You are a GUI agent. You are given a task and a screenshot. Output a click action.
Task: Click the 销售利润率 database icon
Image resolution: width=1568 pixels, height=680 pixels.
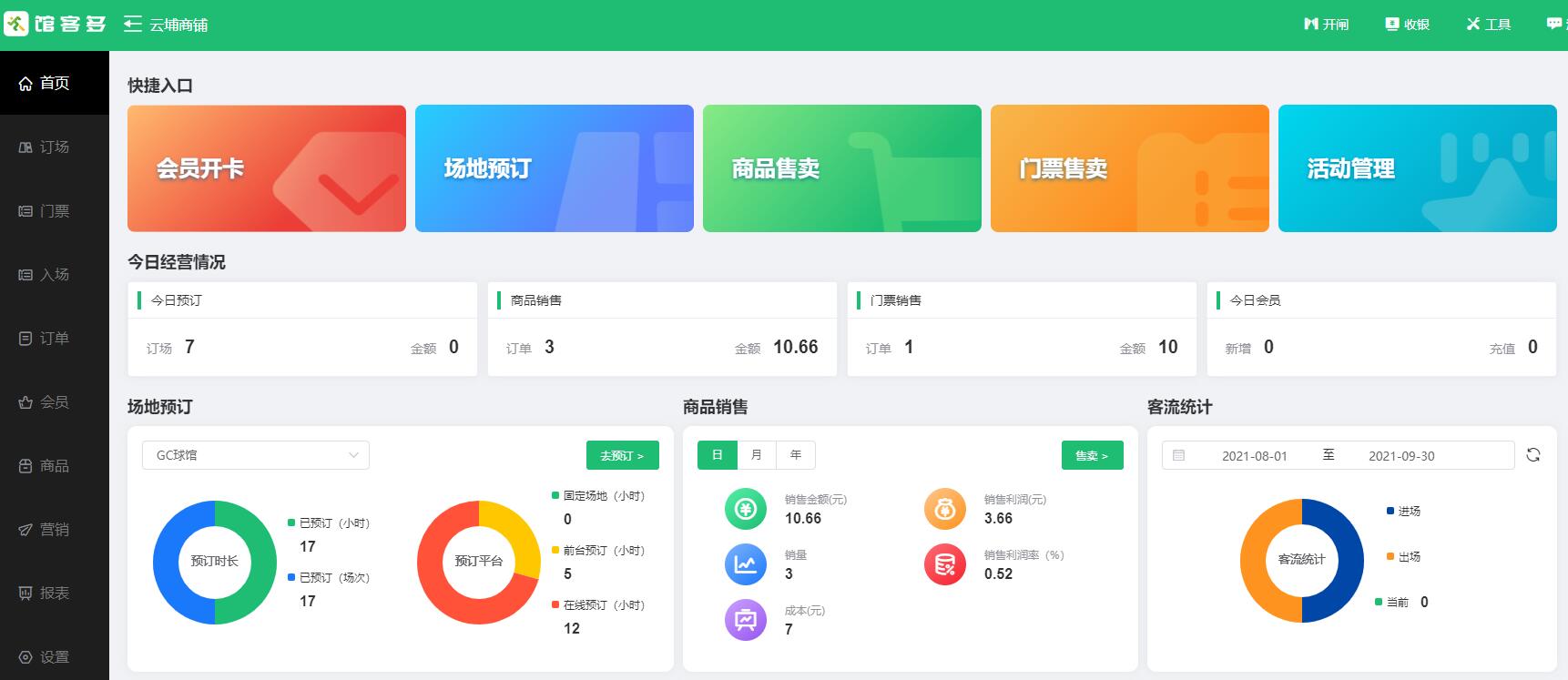coord(945,564)
